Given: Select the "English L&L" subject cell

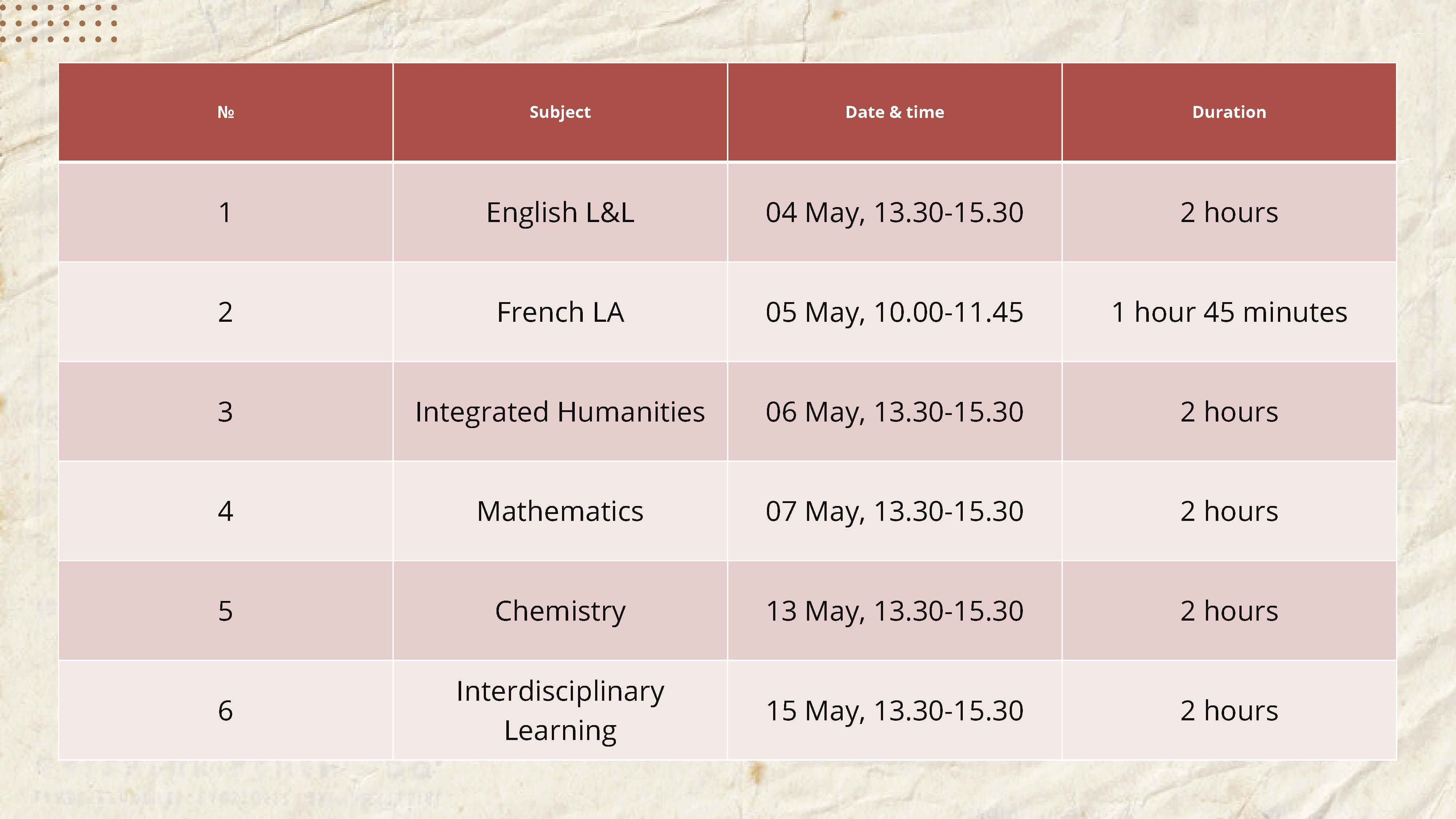Looking at the screenshot, I should 559,213.
